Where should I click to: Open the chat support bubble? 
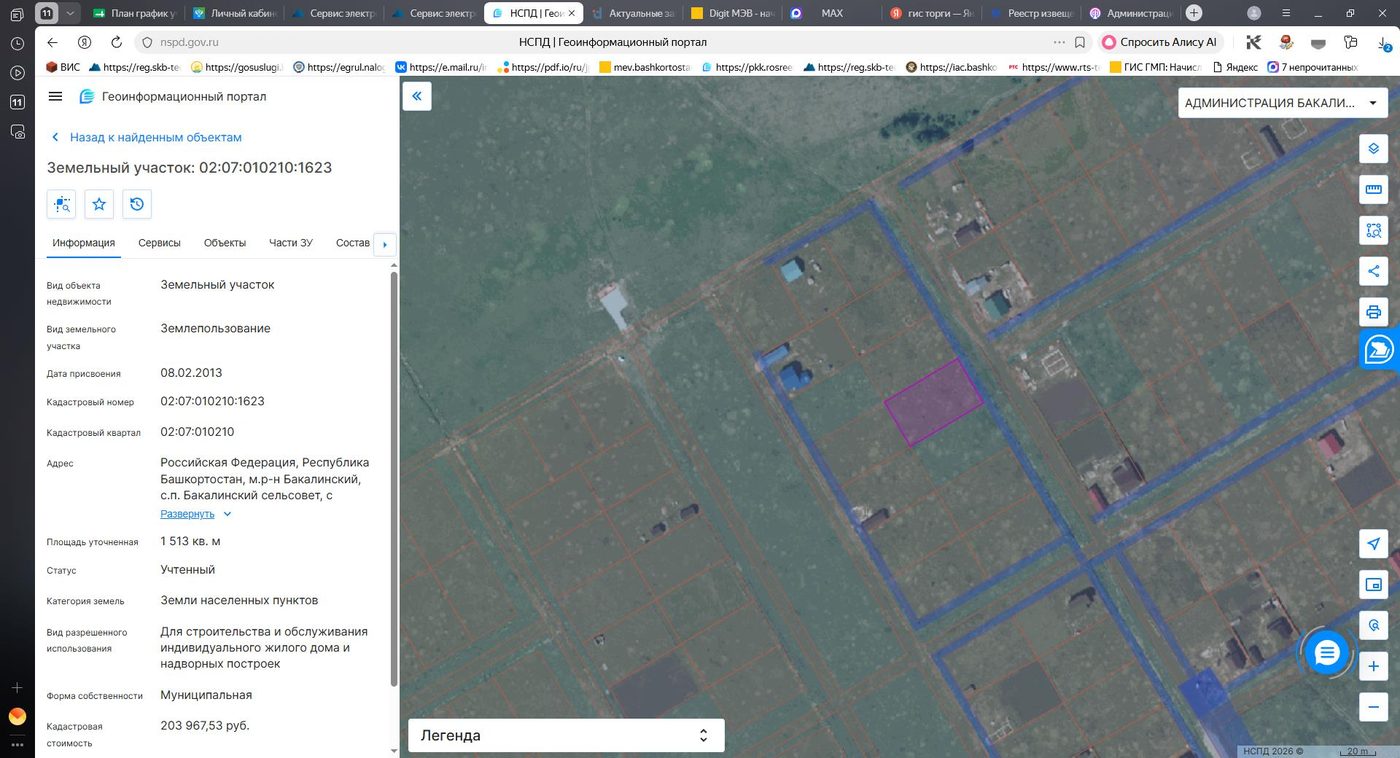click(1327, 653)
